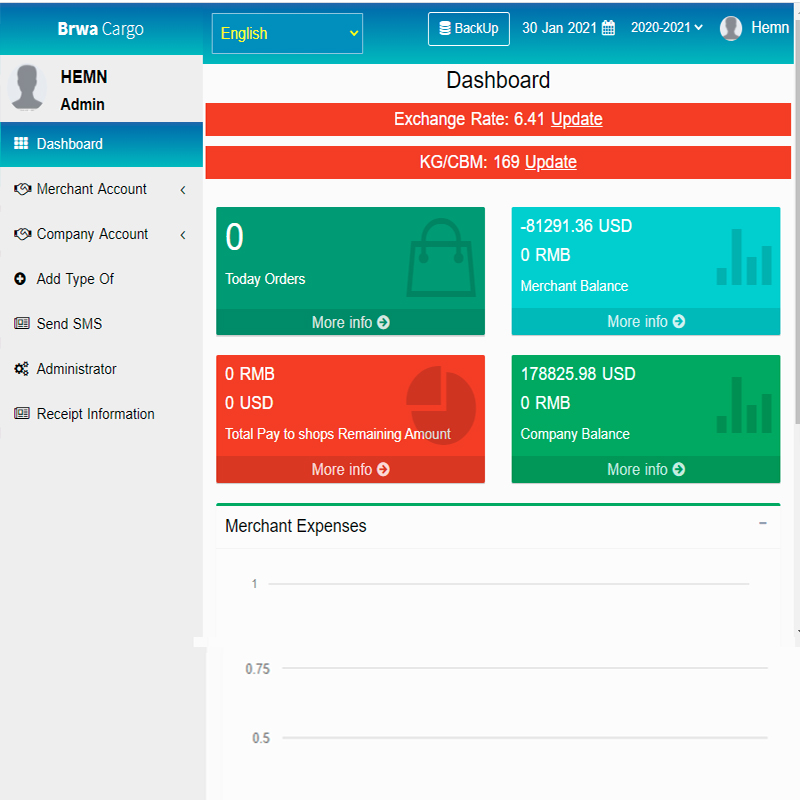Image resolution: width=800 pixels, height=800 pixels.
Task: Click the Administrator gears icon
Action: (21, 369)
